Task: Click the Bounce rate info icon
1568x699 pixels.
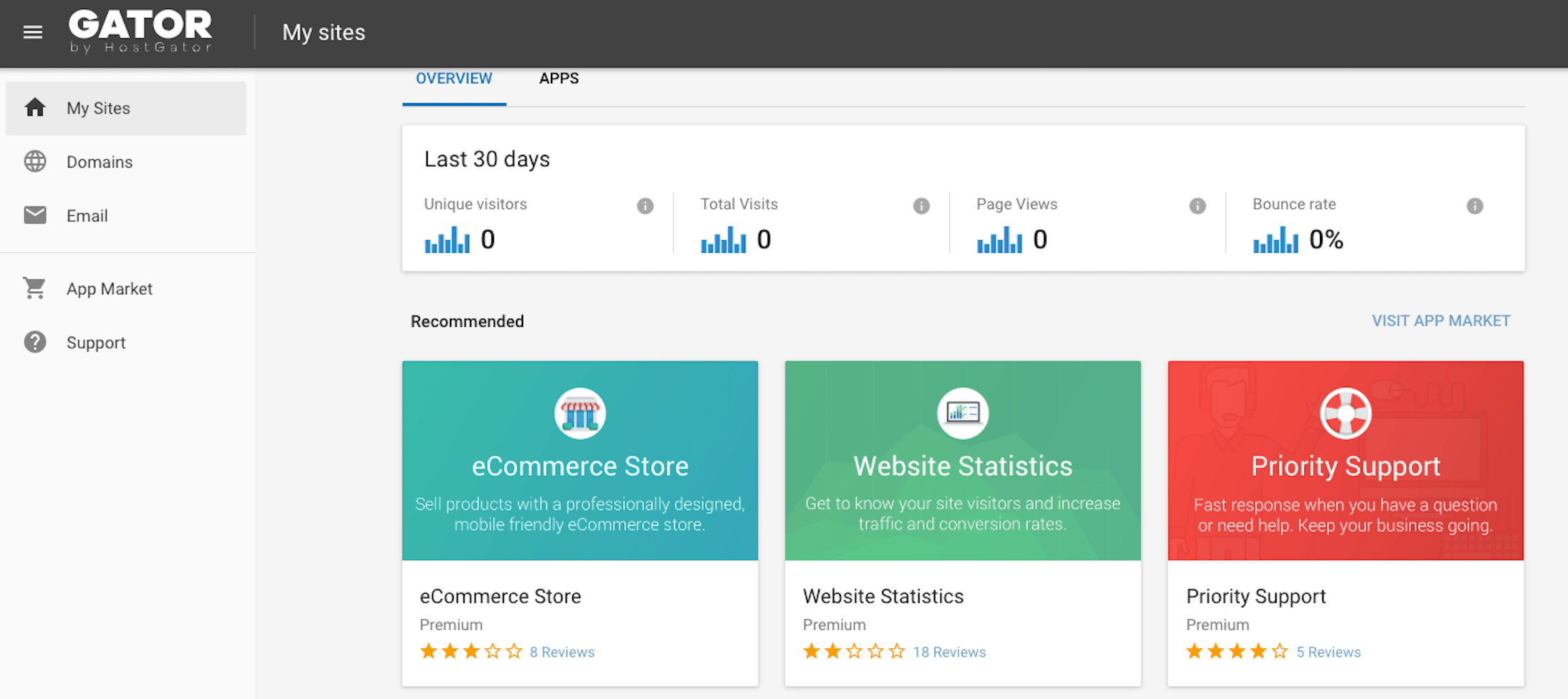Action: coord(1475,206)
